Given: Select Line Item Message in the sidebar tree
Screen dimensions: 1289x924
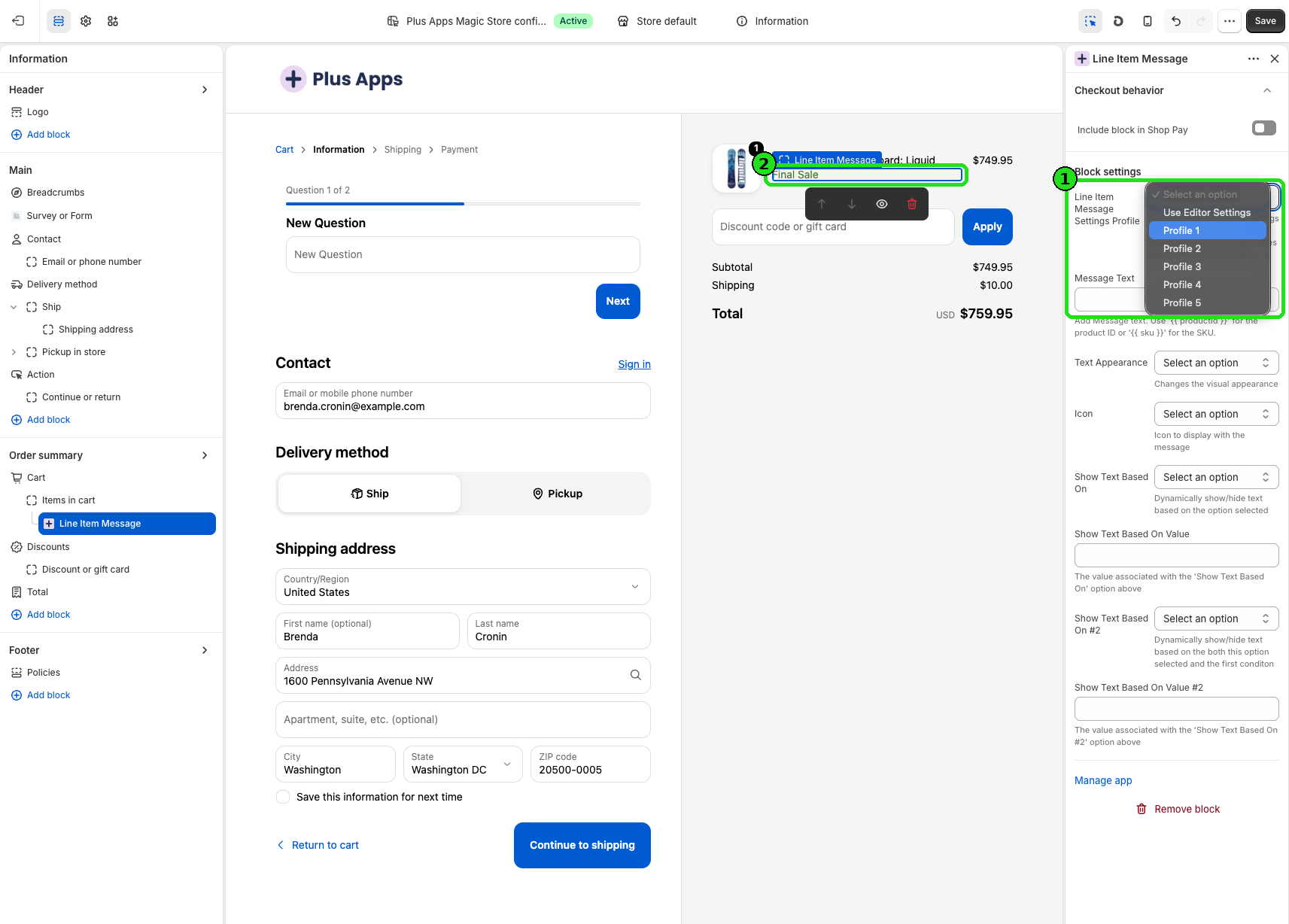Looking at the screenshot, I should click(127, 524).
